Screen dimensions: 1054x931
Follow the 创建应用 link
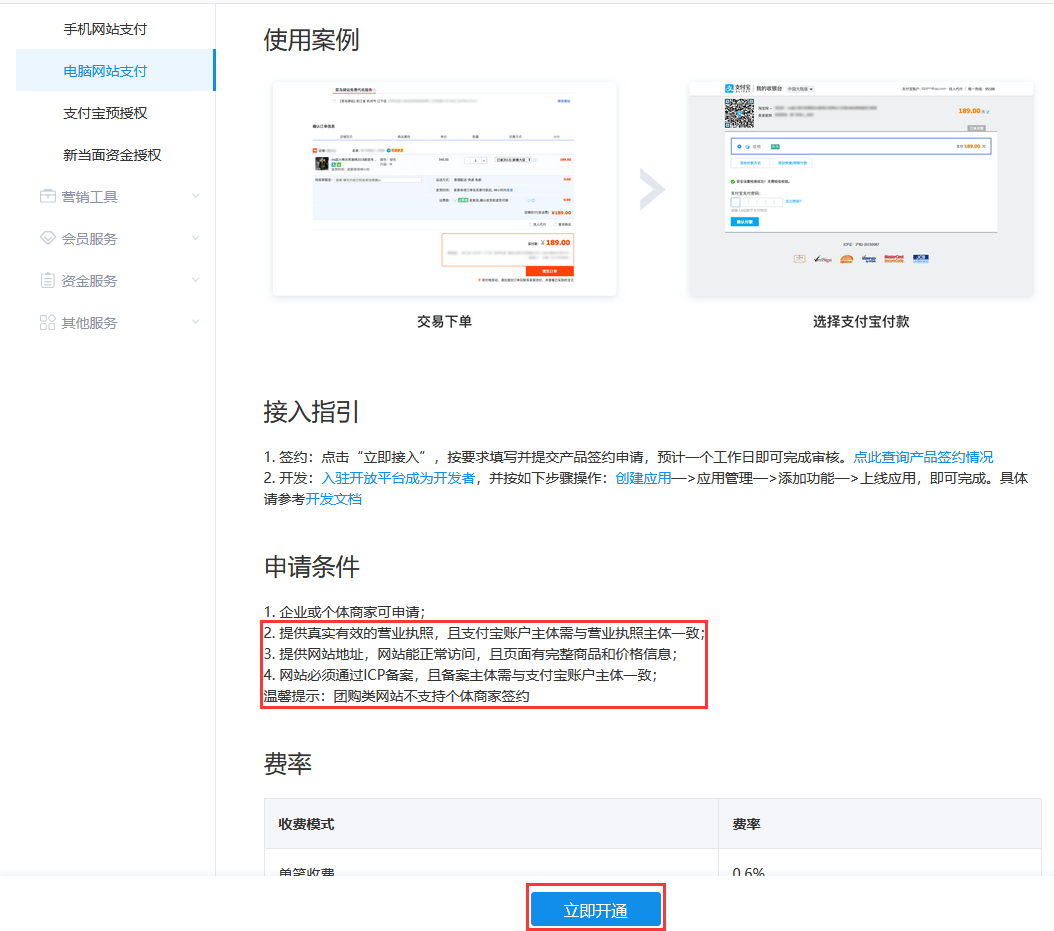(643, 478)
